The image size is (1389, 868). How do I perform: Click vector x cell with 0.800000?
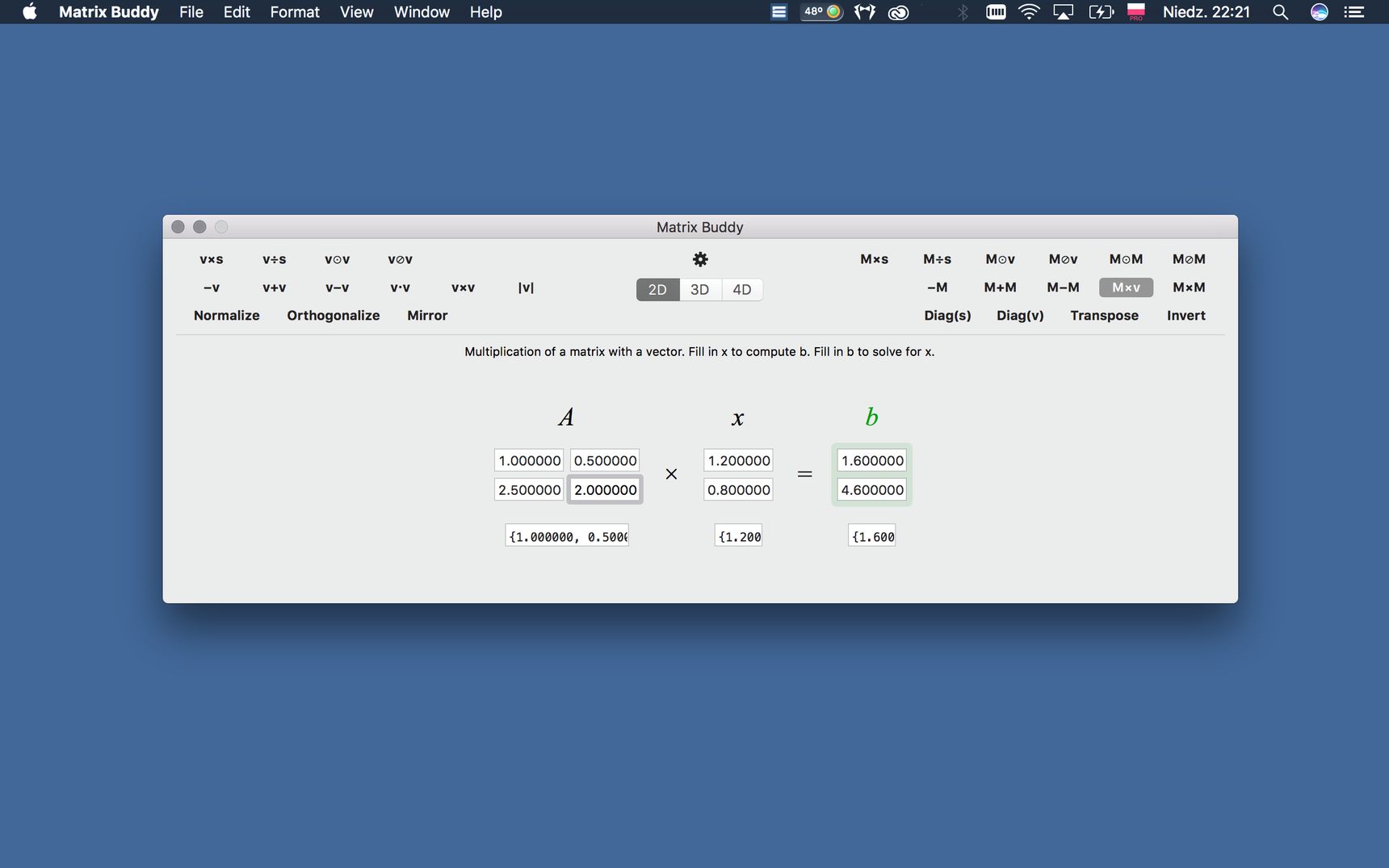(739, 489)
